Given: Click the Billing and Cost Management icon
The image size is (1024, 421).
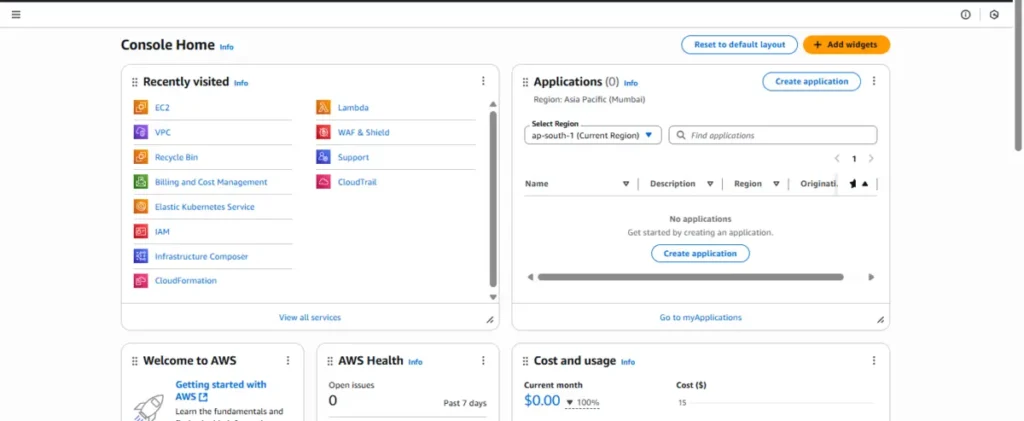Looking at the screenshot, I should [141, 182].
